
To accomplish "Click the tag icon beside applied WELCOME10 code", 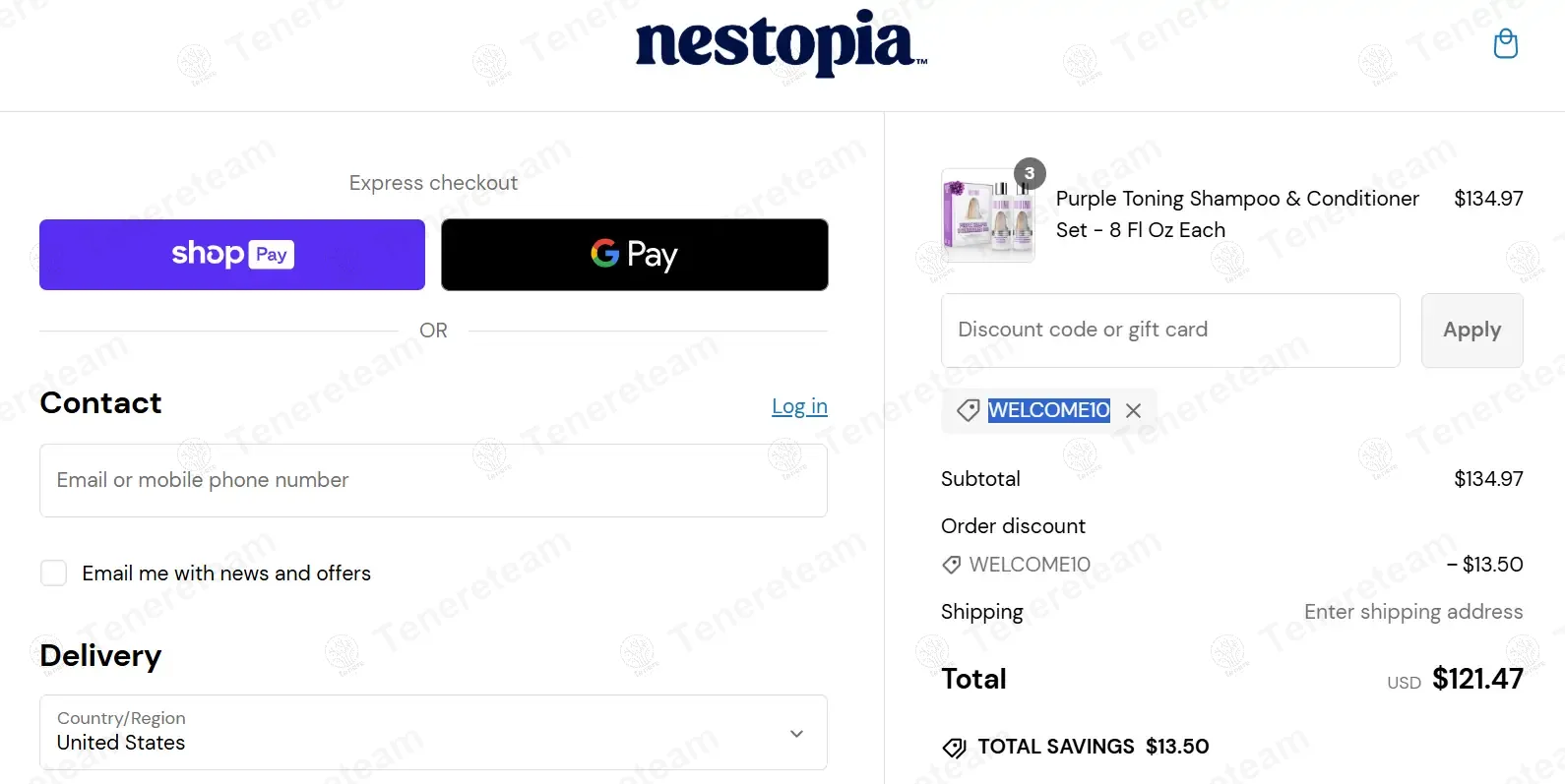I will click(968, 410).
